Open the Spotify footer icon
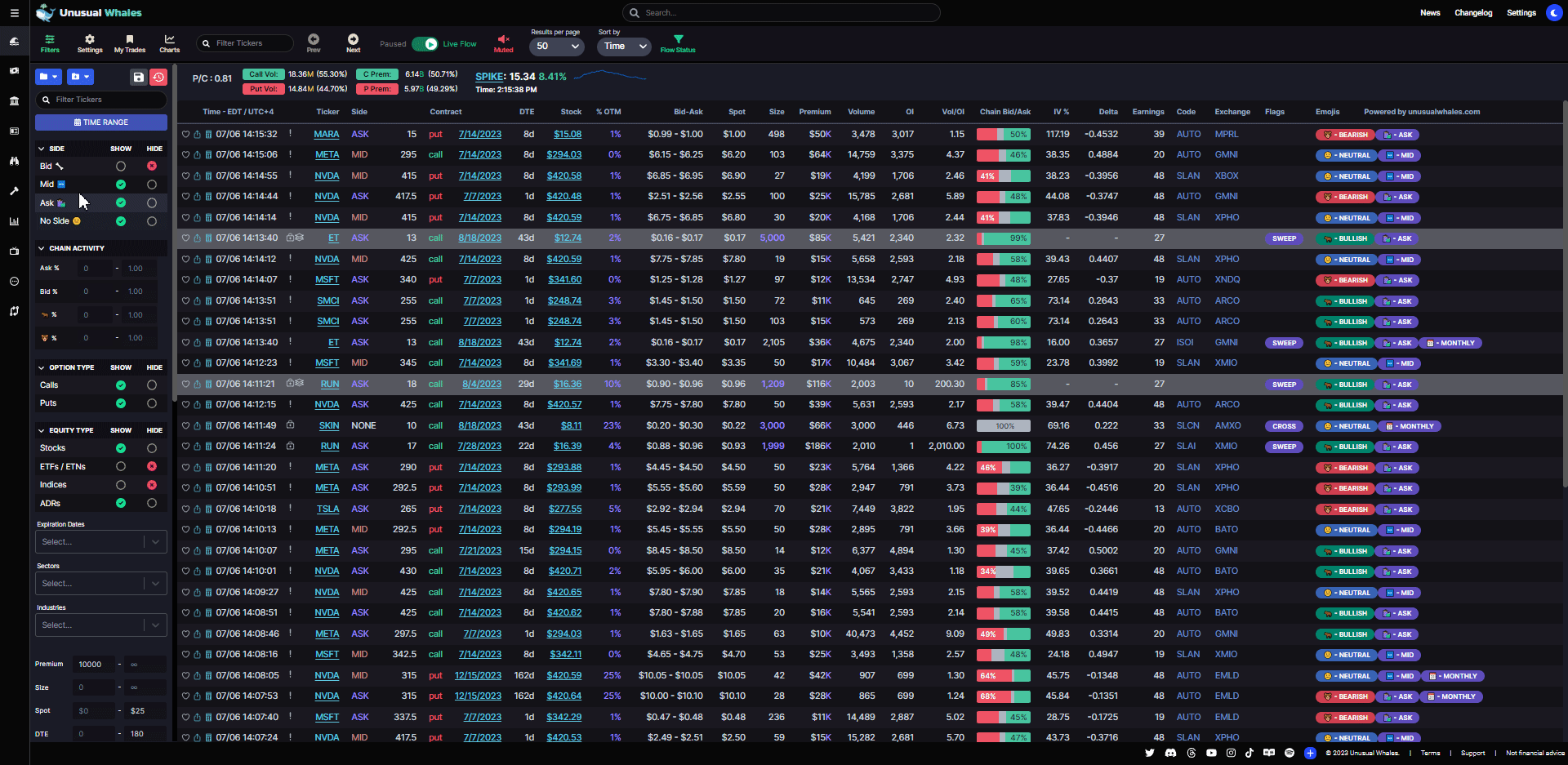This screenshot has width=1568, height=765. 1290,753
